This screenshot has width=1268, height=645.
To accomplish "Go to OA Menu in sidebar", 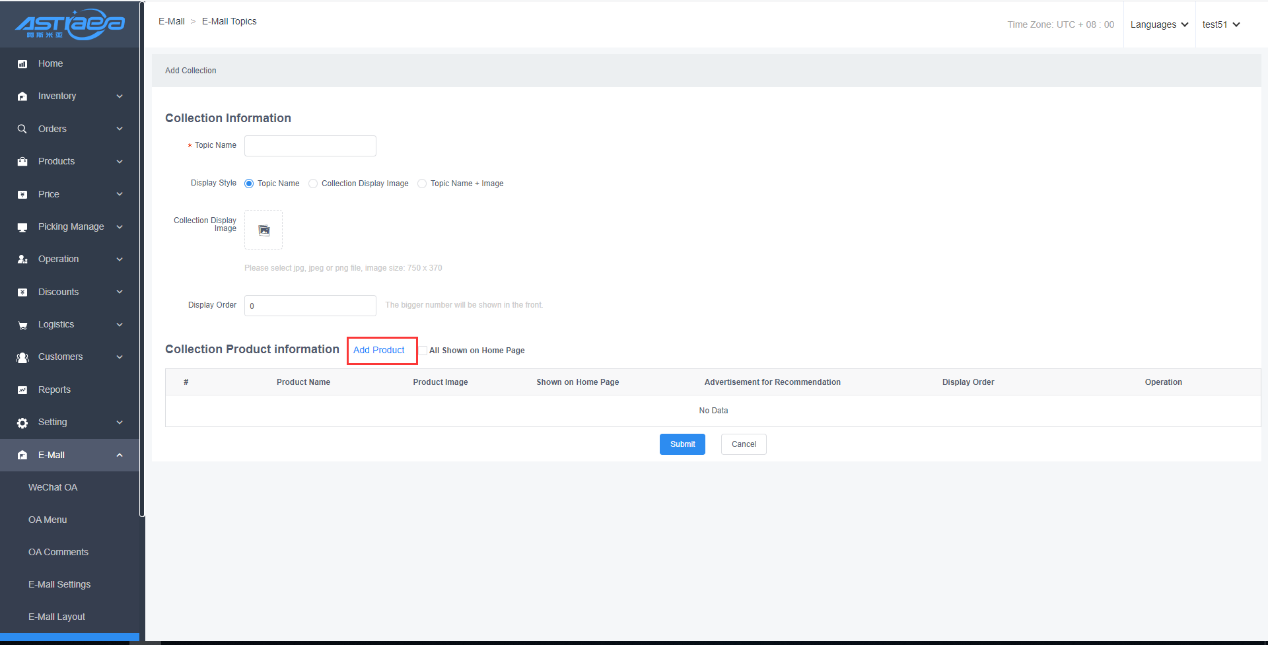I will coord(48,520).
